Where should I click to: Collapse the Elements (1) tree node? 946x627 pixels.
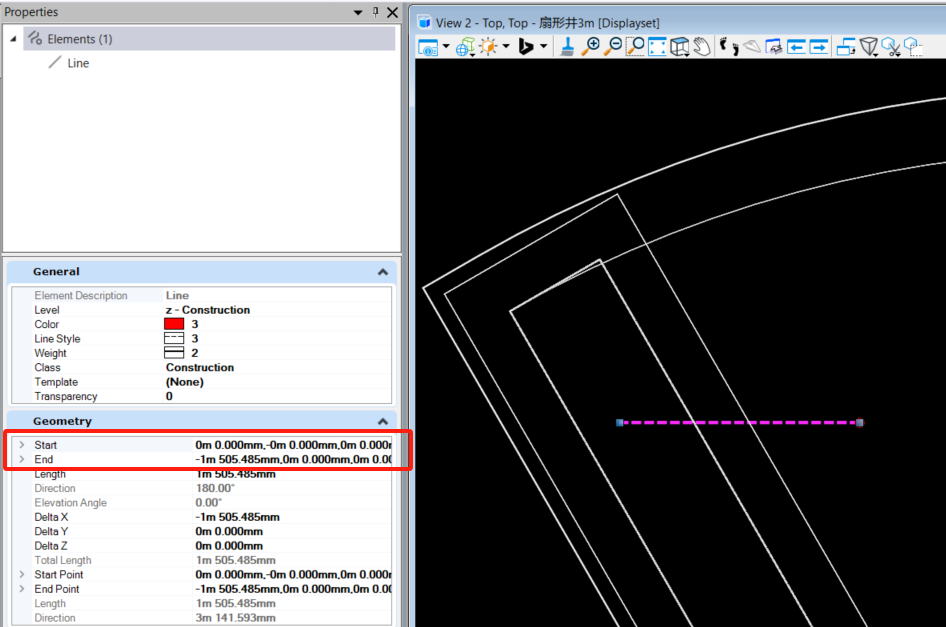(14, 39)
